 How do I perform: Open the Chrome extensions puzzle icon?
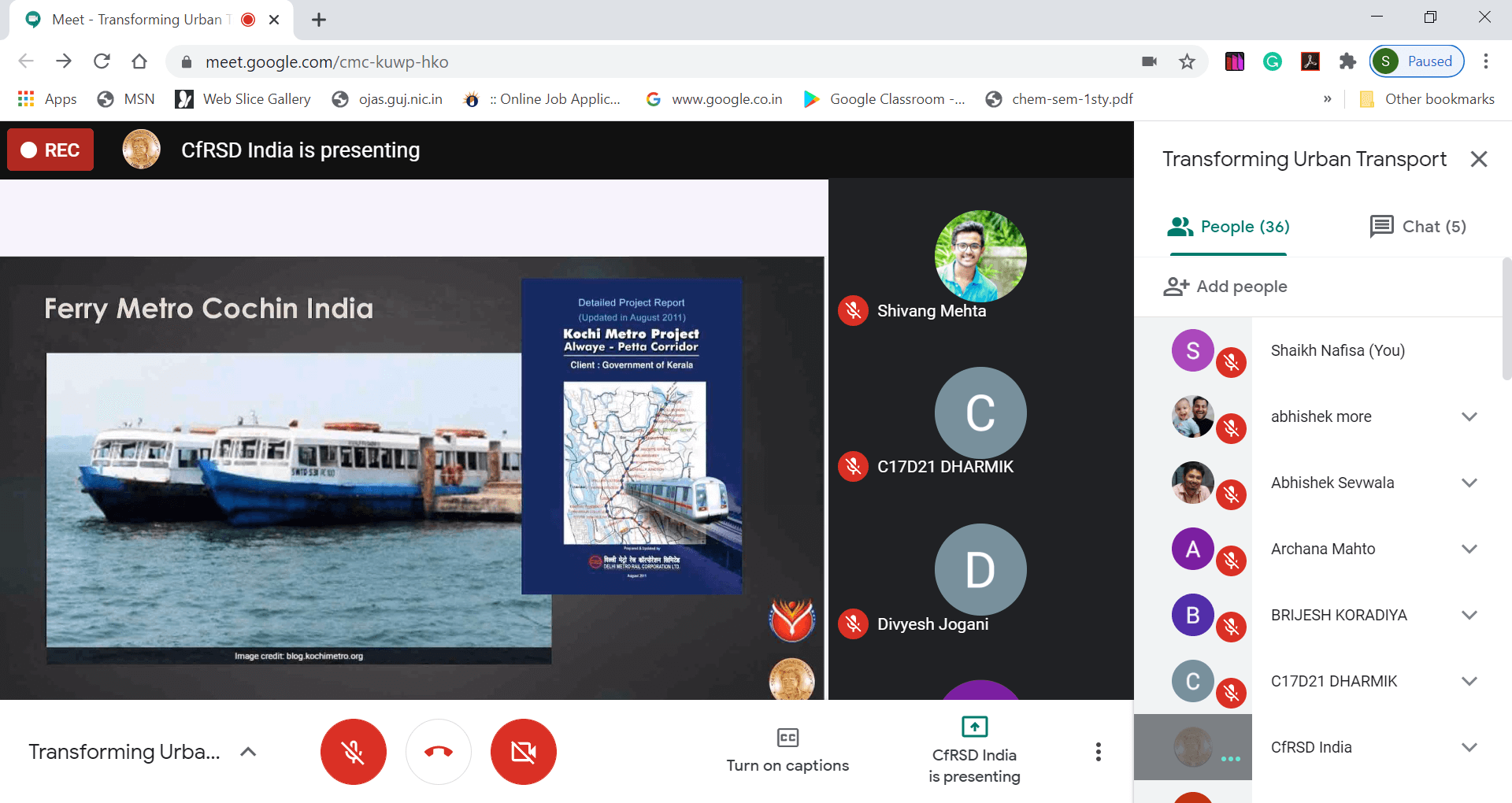(x=1347, y=61)
